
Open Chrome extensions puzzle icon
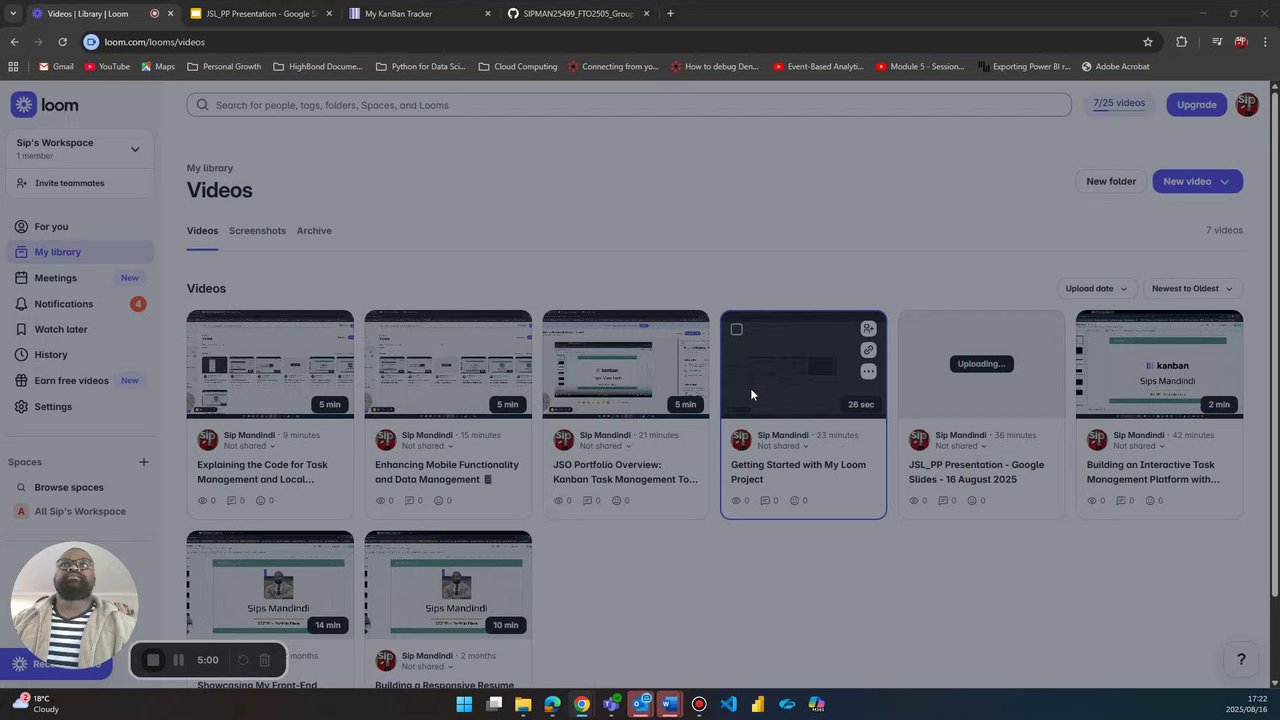(x=1182, y=42)
